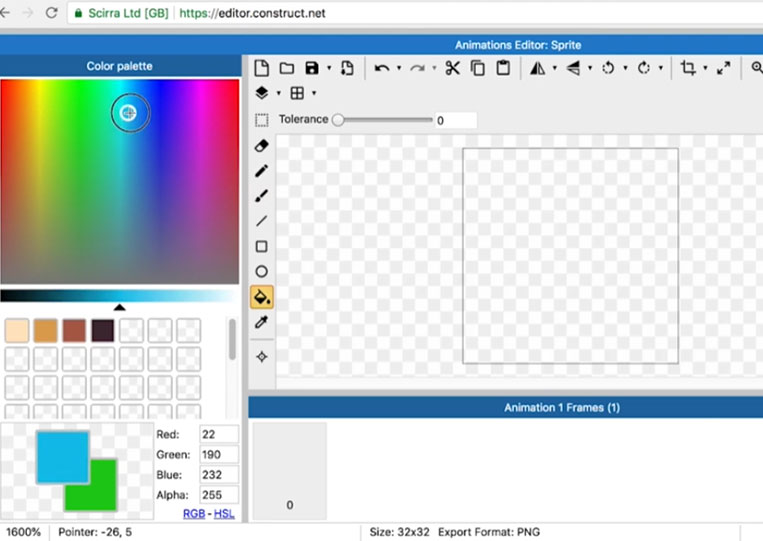Click the resize image arrows icon
The height and width of the screenshot is (541, 763).
point(724,68)
